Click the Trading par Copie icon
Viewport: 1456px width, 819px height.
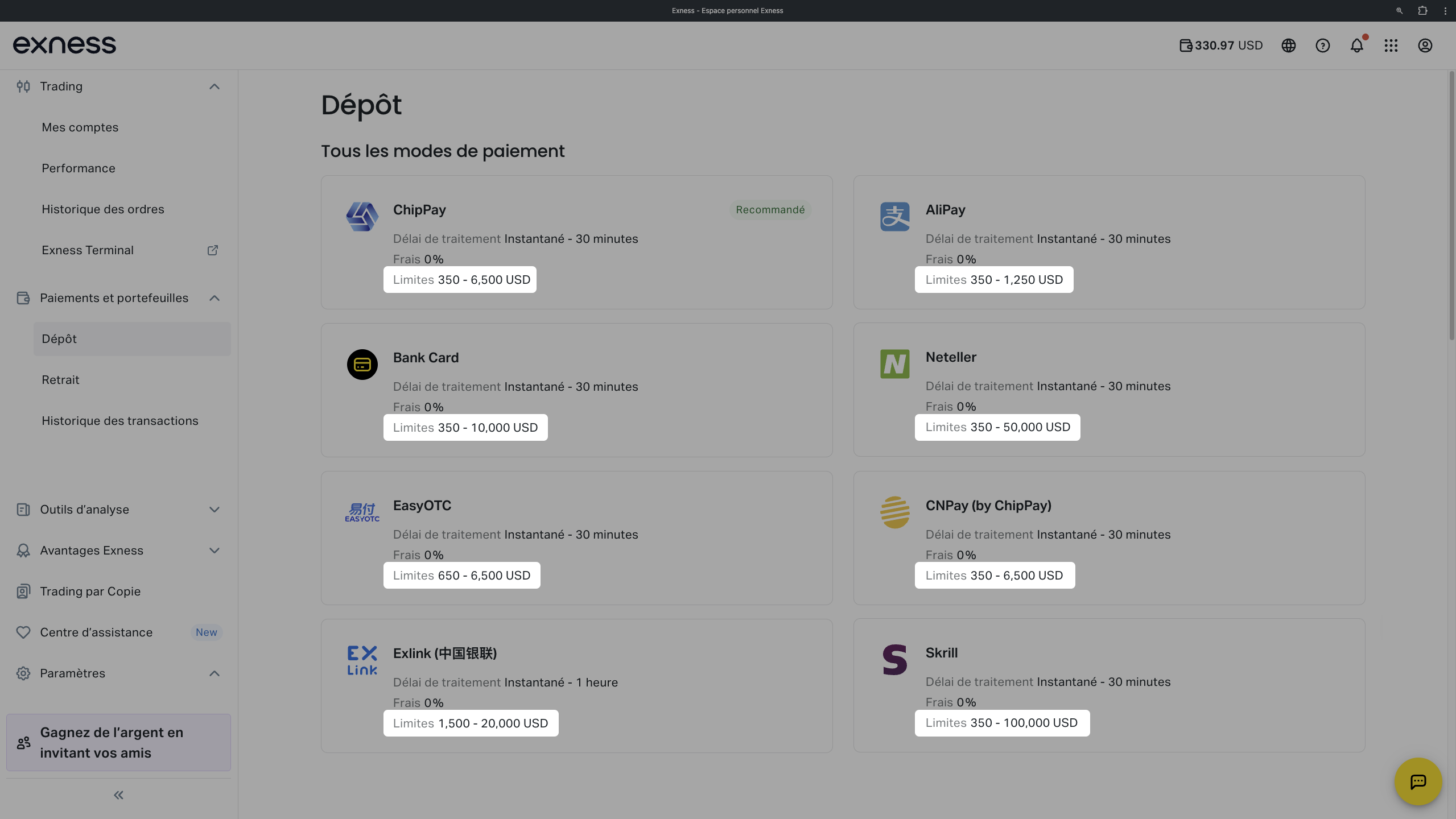[x=23, y=591]
